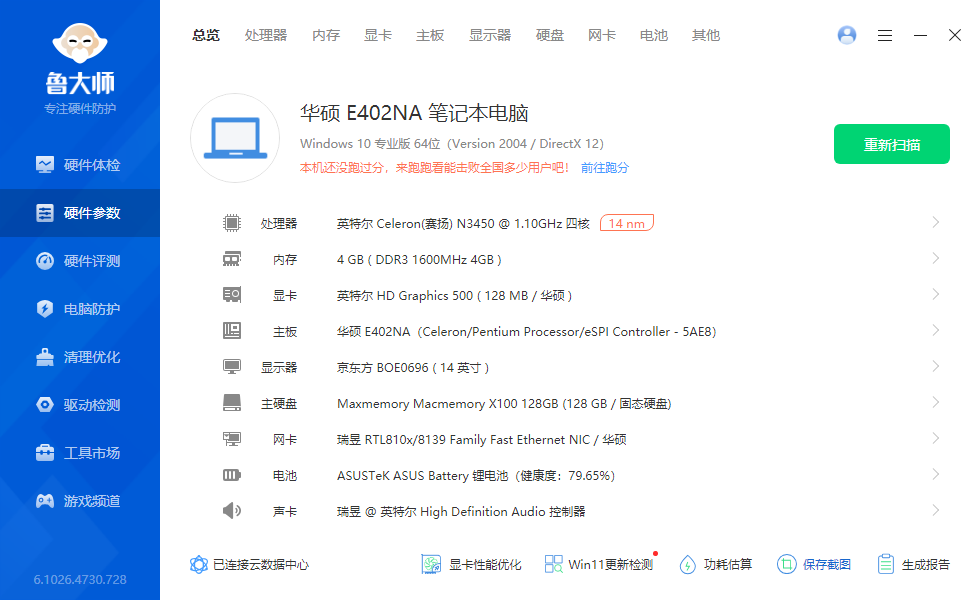The height and width of the screenshot is (600, 980).
Task: Switch to the 内存 tab
Action: 326,36
